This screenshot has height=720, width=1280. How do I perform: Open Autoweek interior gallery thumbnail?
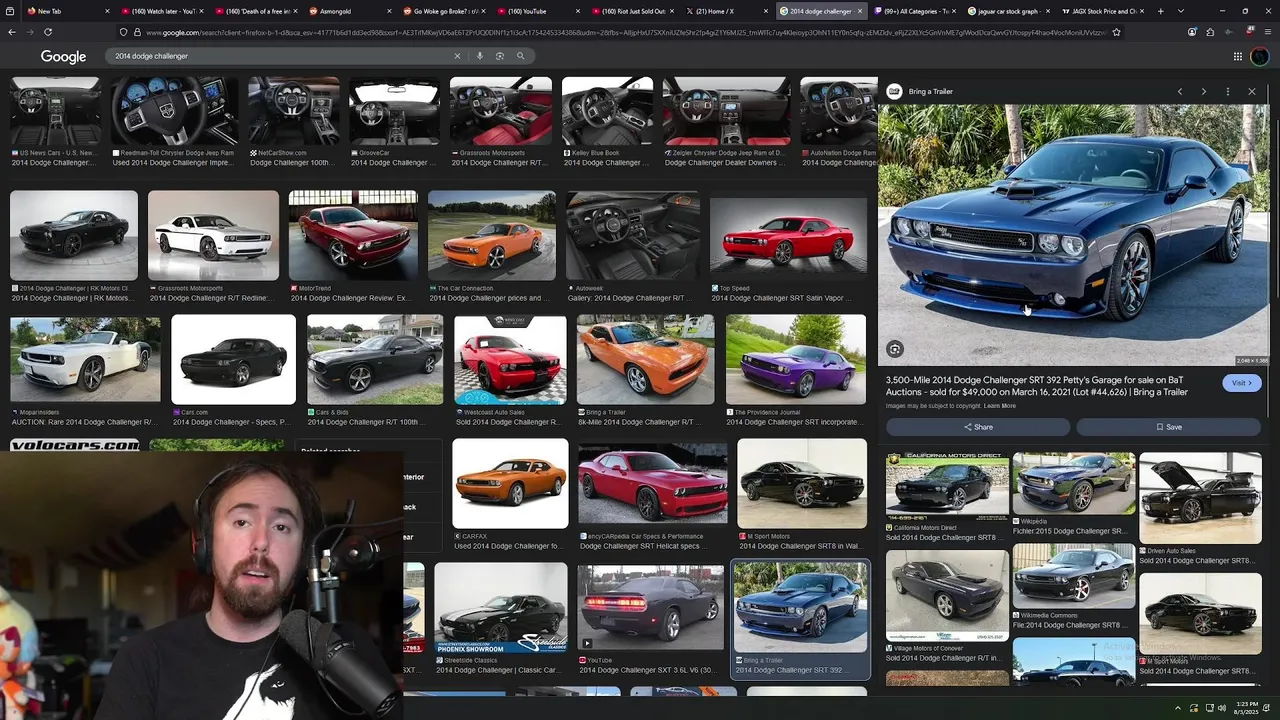tap(632, 236)
